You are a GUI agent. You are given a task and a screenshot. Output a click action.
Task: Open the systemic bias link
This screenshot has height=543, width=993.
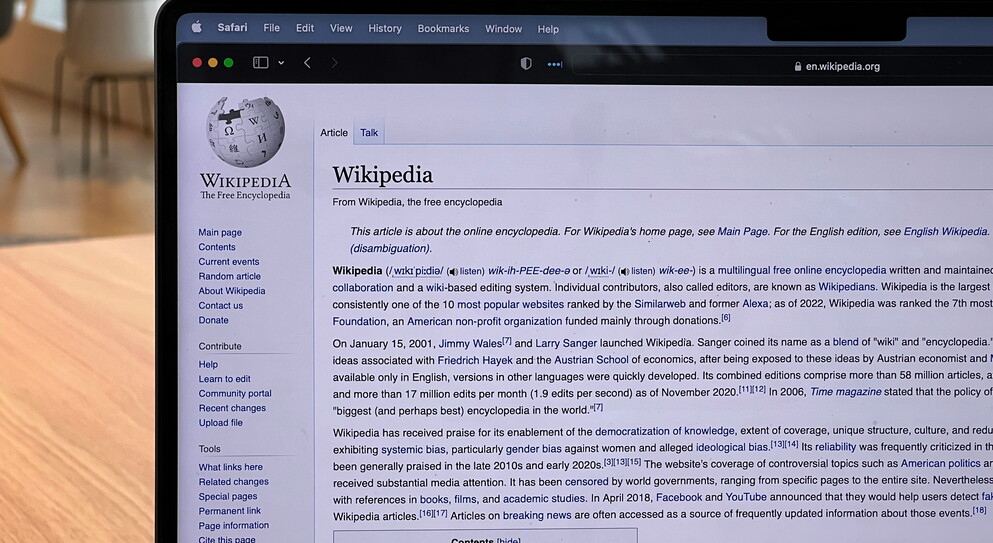413,449
